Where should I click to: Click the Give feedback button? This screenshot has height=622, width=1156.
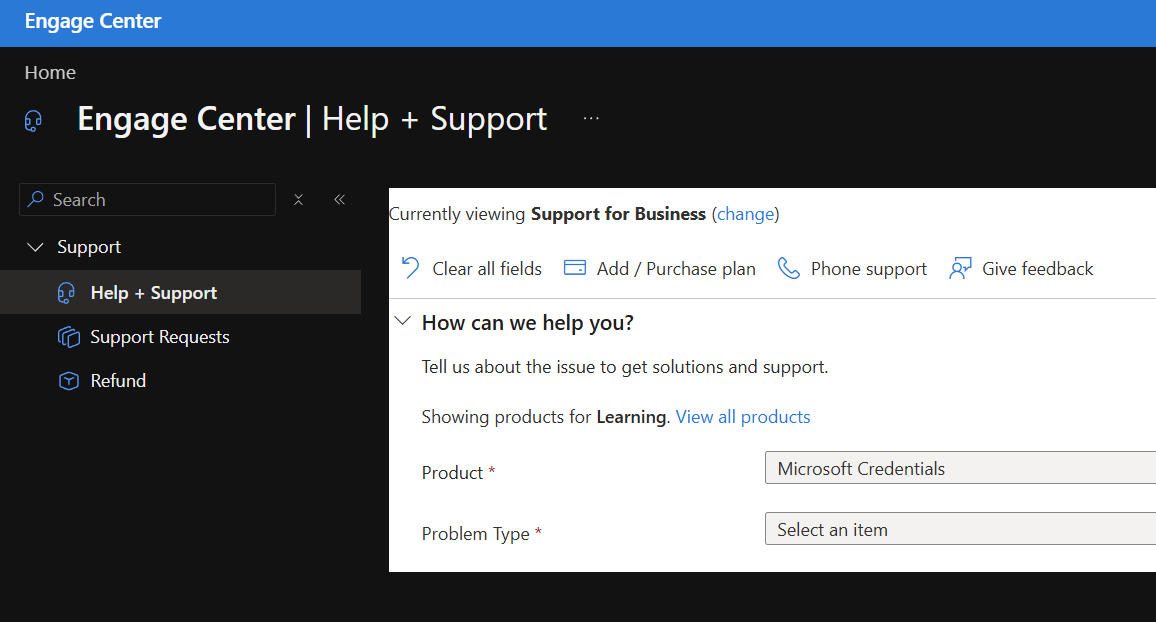tap(1021, 268)
